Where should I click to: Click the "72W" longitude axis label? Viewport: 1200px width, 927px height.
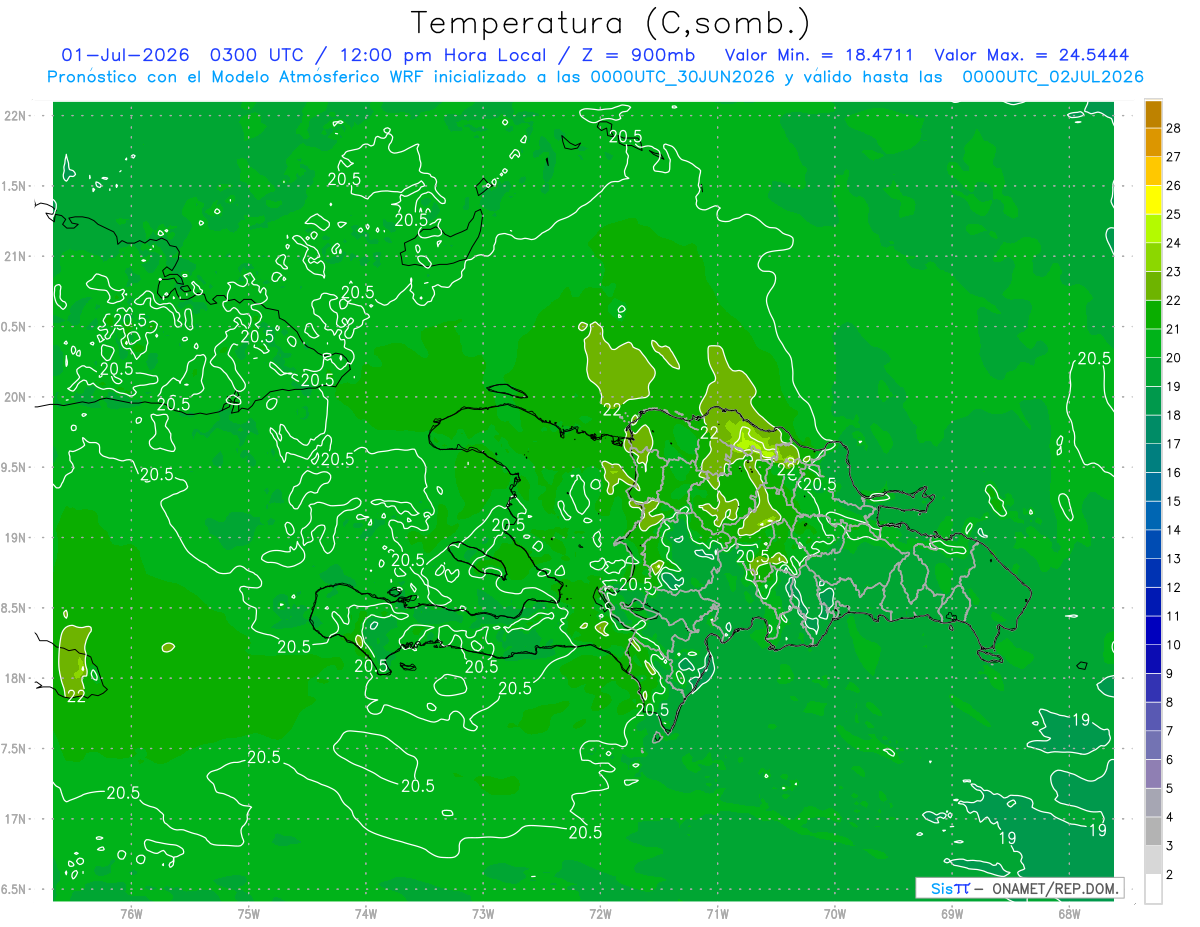[x=600, y=914]
